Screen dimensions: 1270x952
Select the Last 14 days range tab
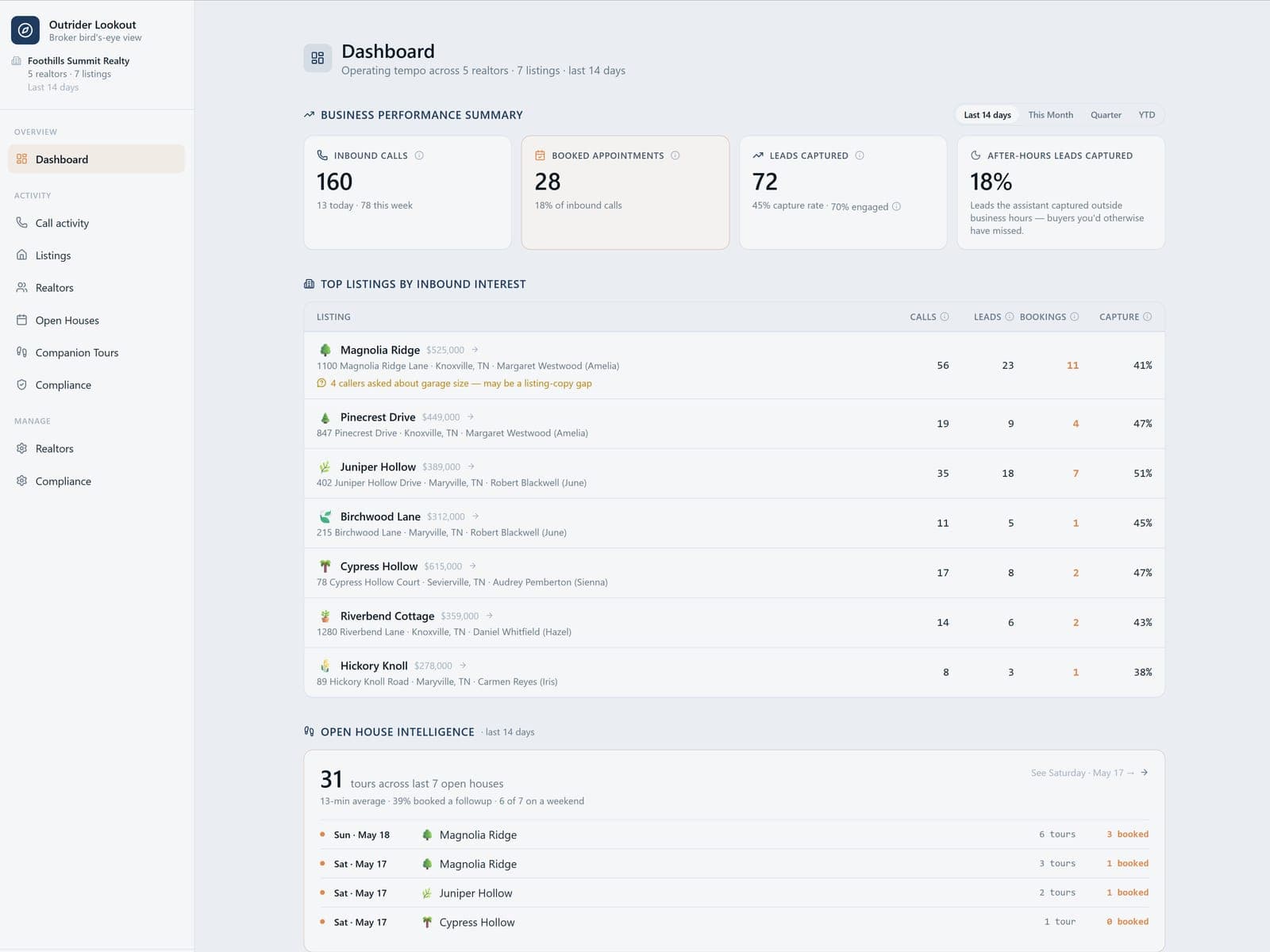pyautogui.click(x=987, y=115)
